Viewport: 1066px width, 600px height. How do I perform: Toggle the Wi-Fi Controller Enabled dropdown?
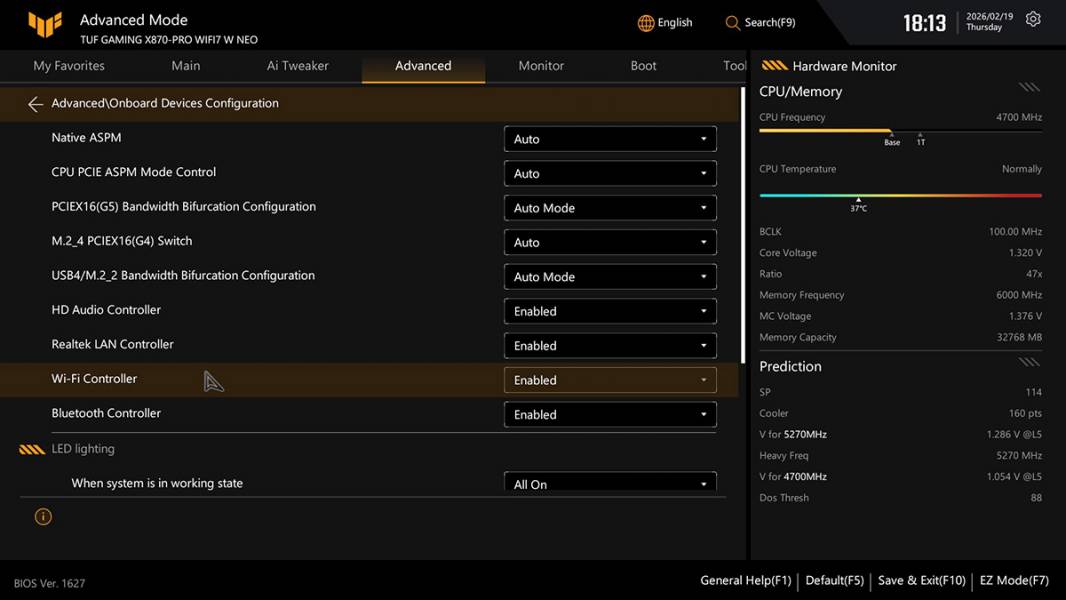point(609,380)
